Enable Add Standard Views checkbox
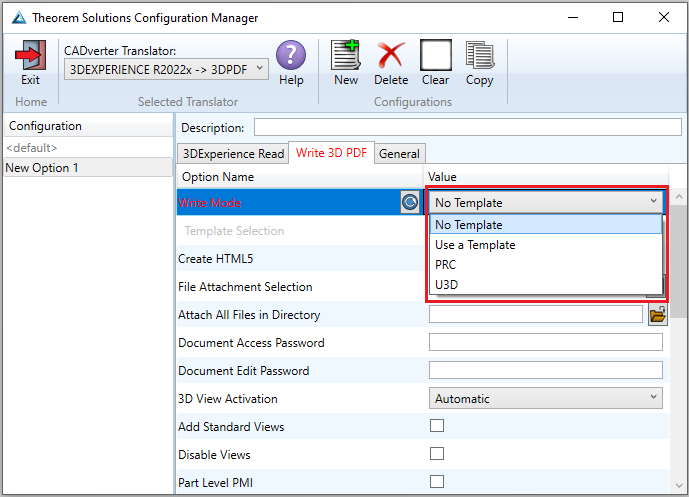 click(437, 426)
